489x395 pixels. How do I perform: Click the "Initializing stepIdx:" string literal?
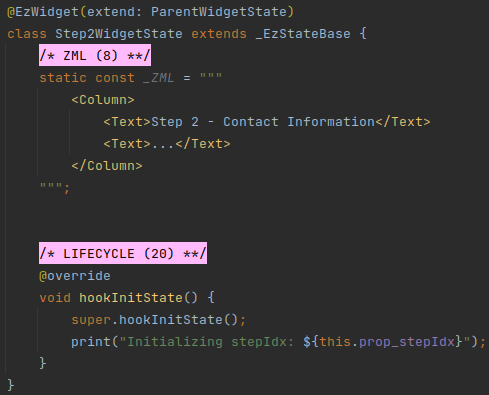207,342
